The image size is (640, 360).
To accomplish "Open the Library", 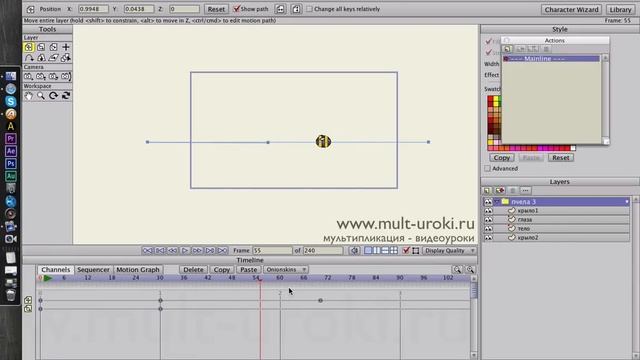I will point(620,9).
